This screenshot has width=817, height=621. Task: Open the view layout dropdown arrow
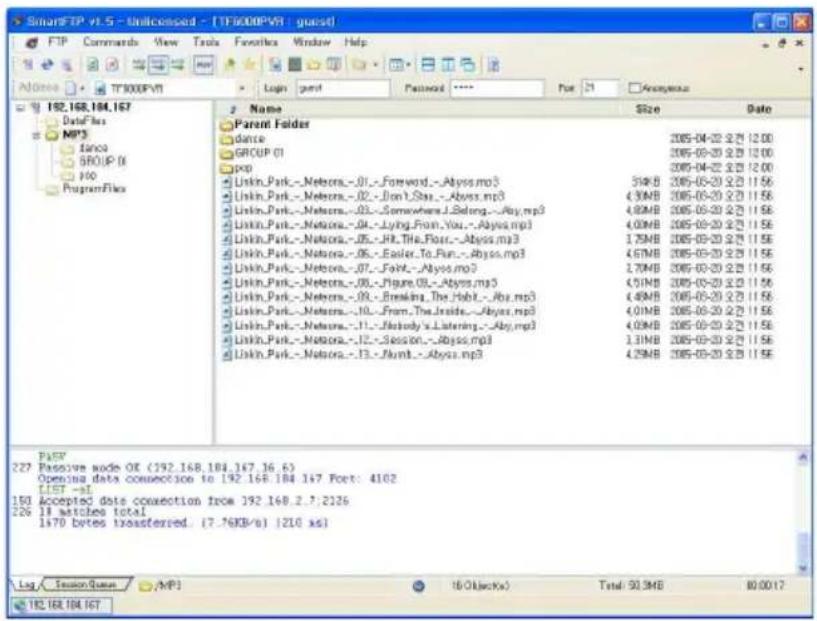point(409,65)
